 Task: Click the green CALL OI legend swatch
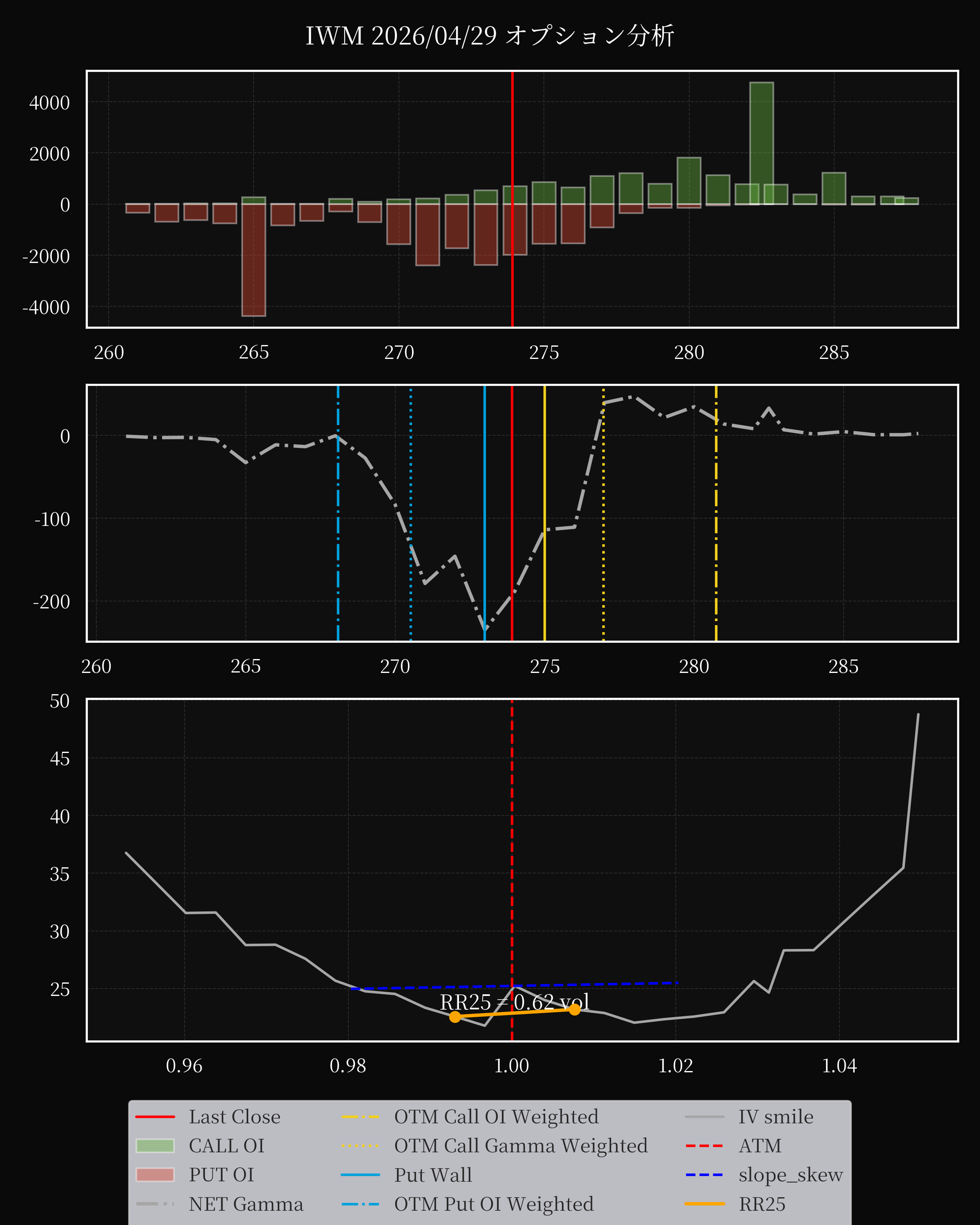click(155, 1145)
